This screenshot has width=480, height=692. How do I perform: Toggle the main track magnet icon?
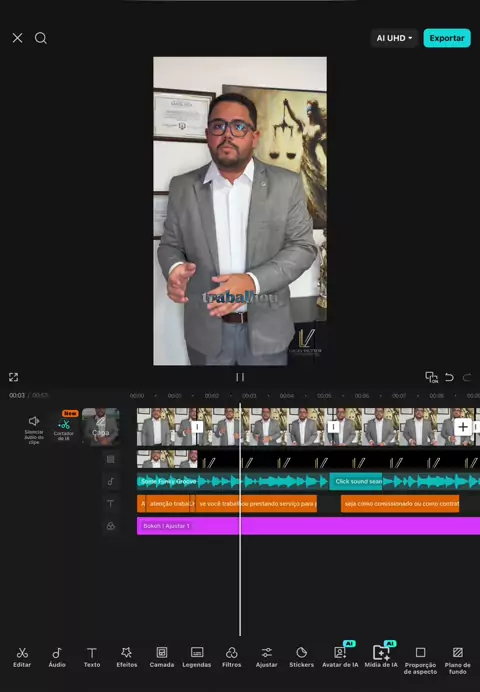tap(431, 377)
